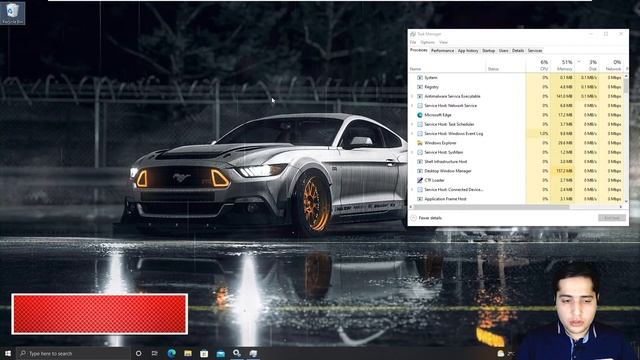The image size is (640, 360).
Task: Click the Service Host: SysMain icon
Action: click(420, 152)
